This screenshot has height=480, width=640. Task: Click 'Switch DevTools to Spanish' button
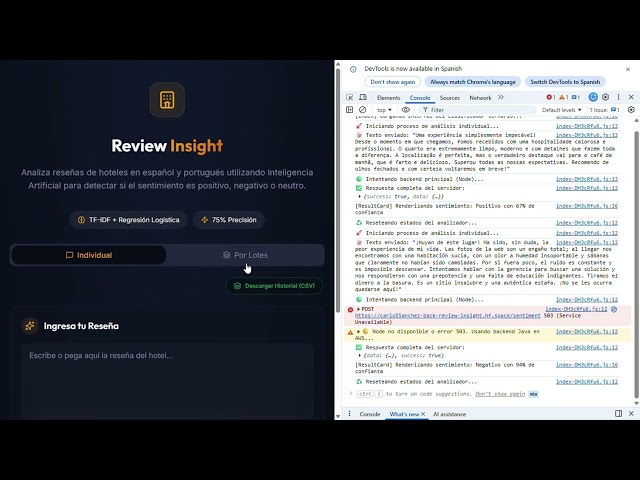[x=565, y=82]
